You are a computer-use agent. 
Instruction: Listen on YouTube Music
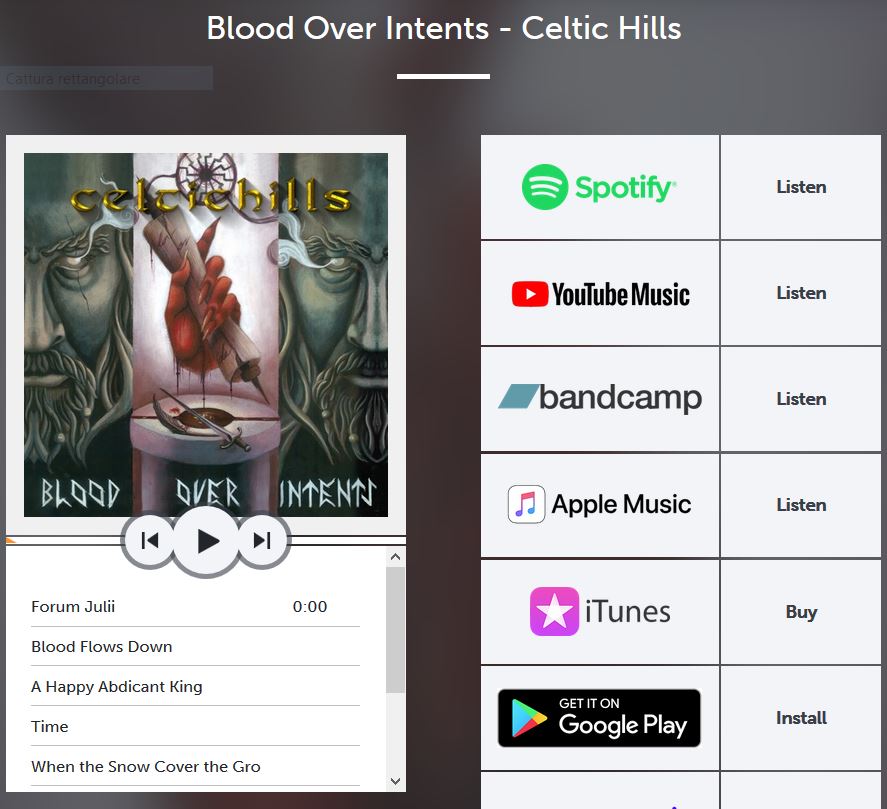click(801, 294)
